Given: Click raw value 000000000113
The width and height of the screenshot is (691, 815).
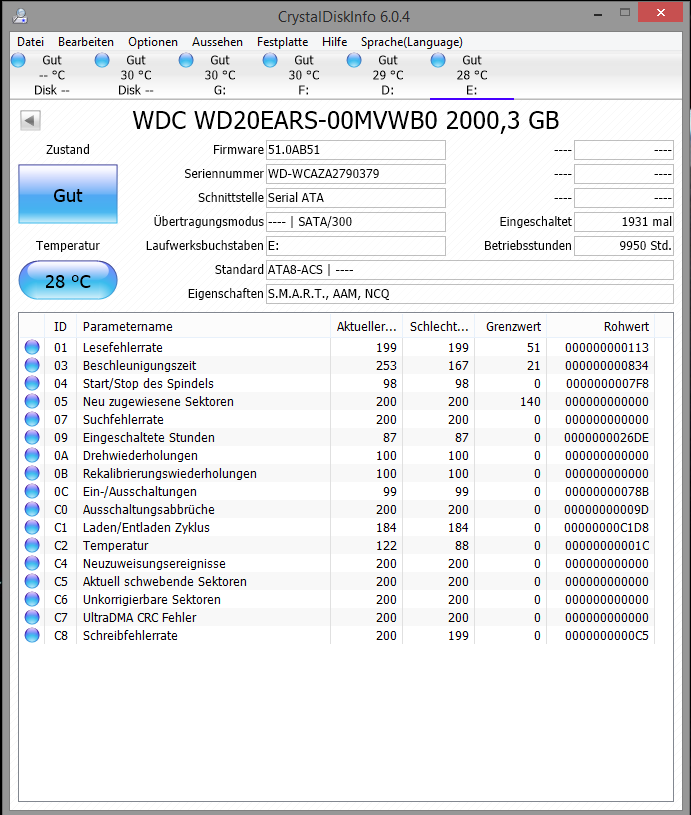Looking at the screenshot, I should click(607, 348).
